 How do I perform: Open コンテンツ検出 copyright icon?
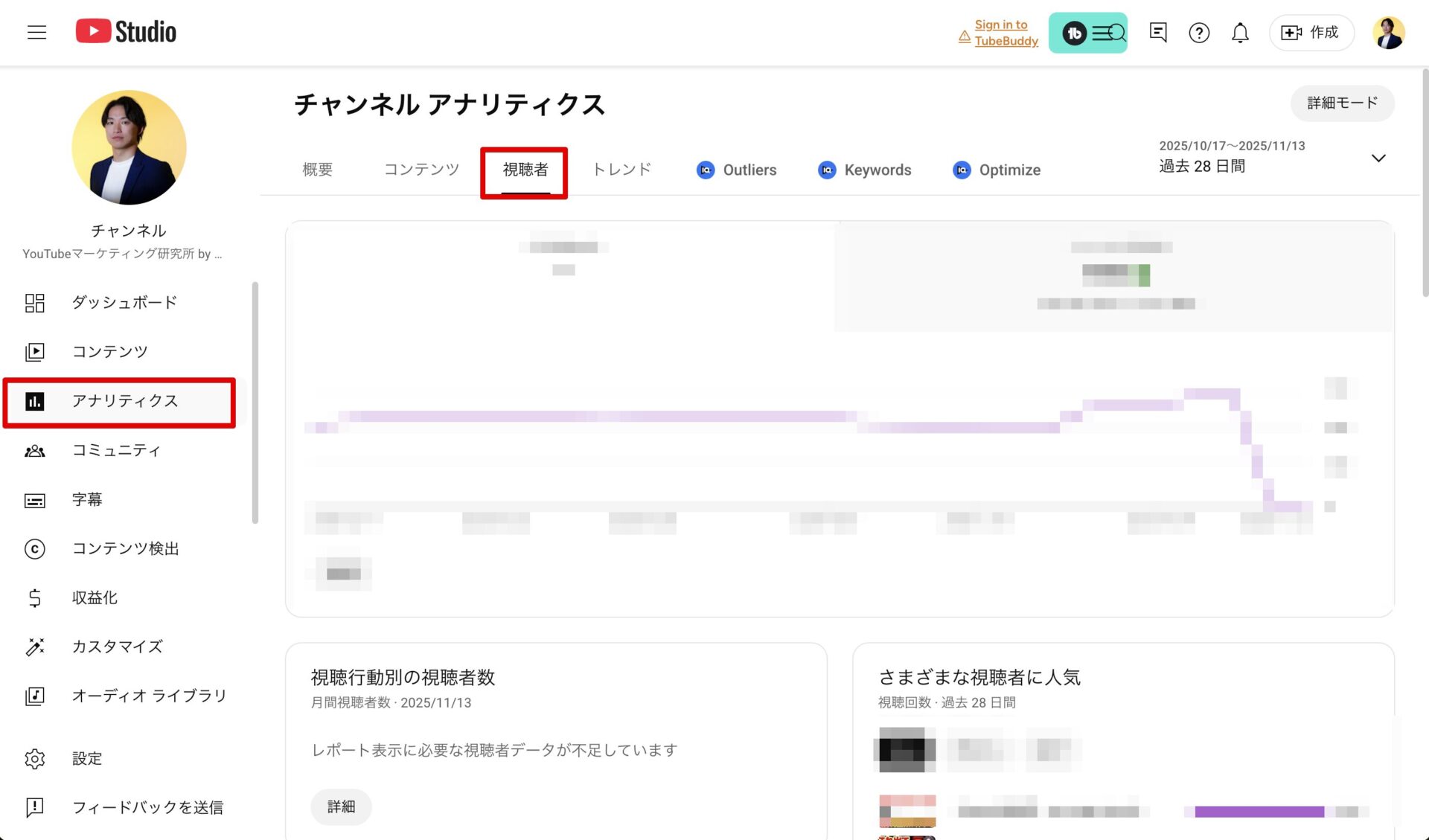point(35,549)
